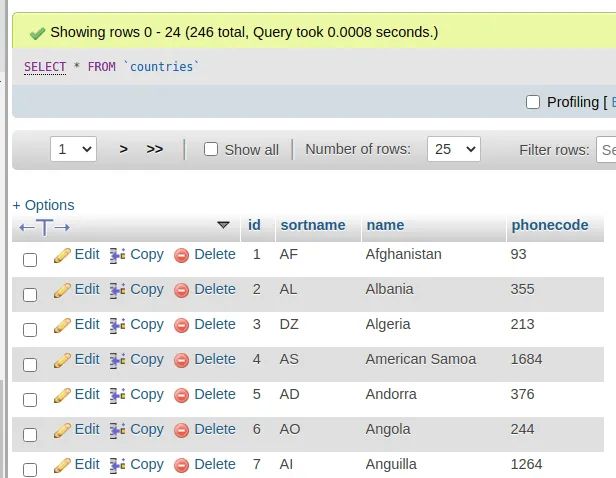Sort by the name column header

point(385,225)
